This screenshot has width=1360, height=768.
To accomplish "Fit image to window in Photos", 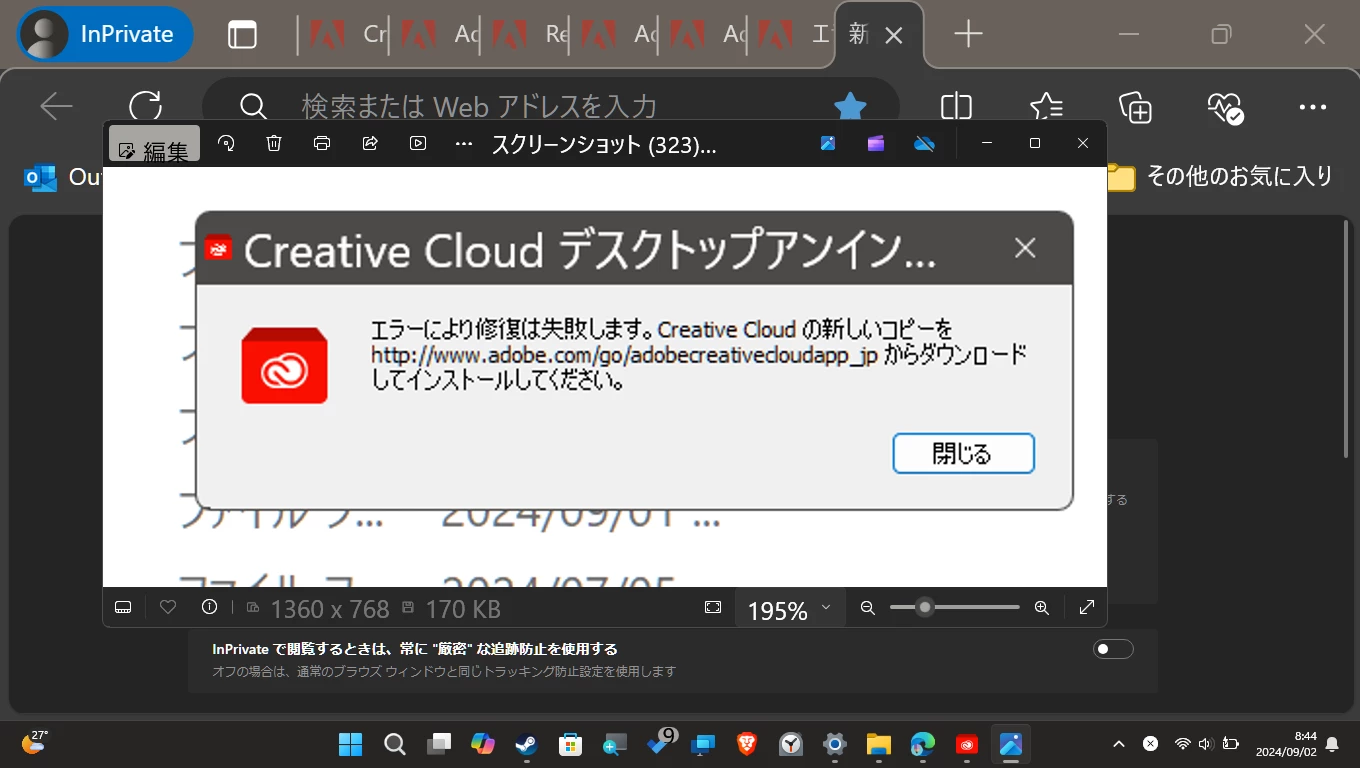I will [x=713, y=607].
